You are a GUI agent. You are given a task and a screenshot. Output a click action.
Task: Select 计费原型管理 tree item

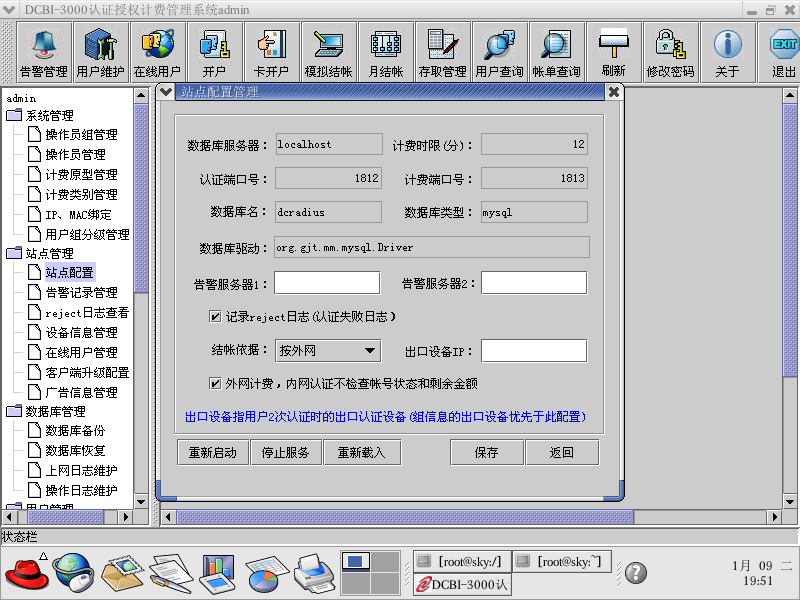pos(82,174)
